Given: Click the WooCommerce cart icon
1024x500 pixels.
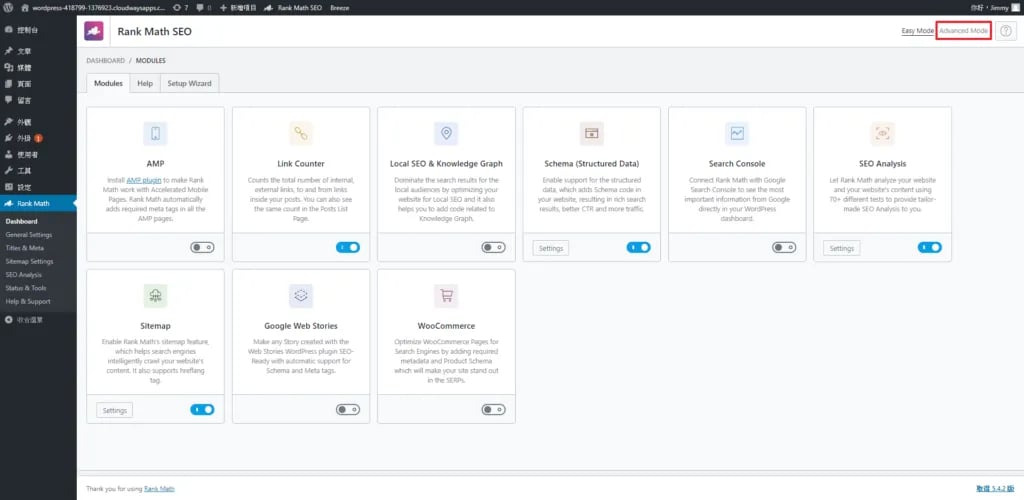Looking at the screenshot, I should coord(446,296).
